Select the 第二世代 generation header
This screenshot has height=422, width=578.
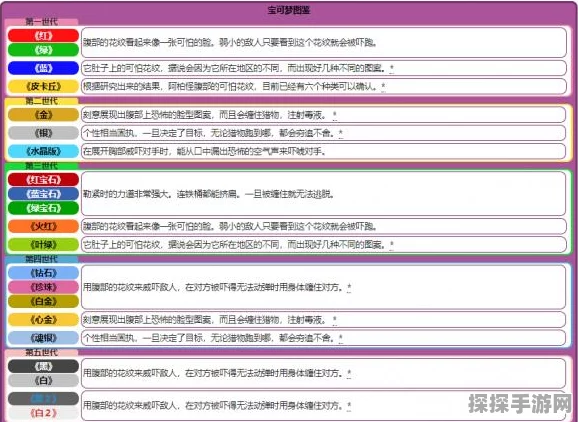click(x=41, y=101)
